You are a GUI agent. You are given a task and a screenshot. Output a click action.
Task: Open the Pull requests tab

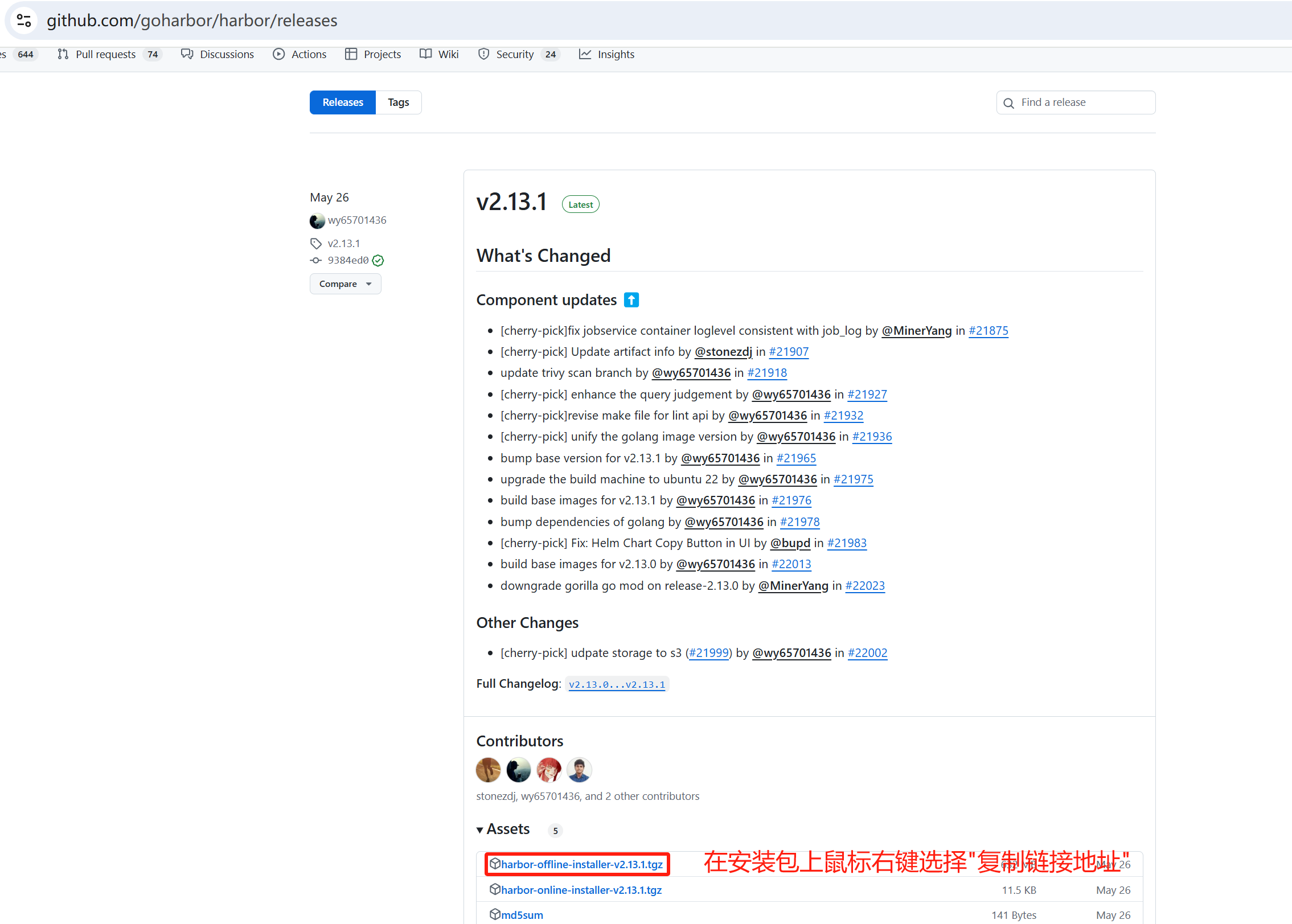coord(110,54)
